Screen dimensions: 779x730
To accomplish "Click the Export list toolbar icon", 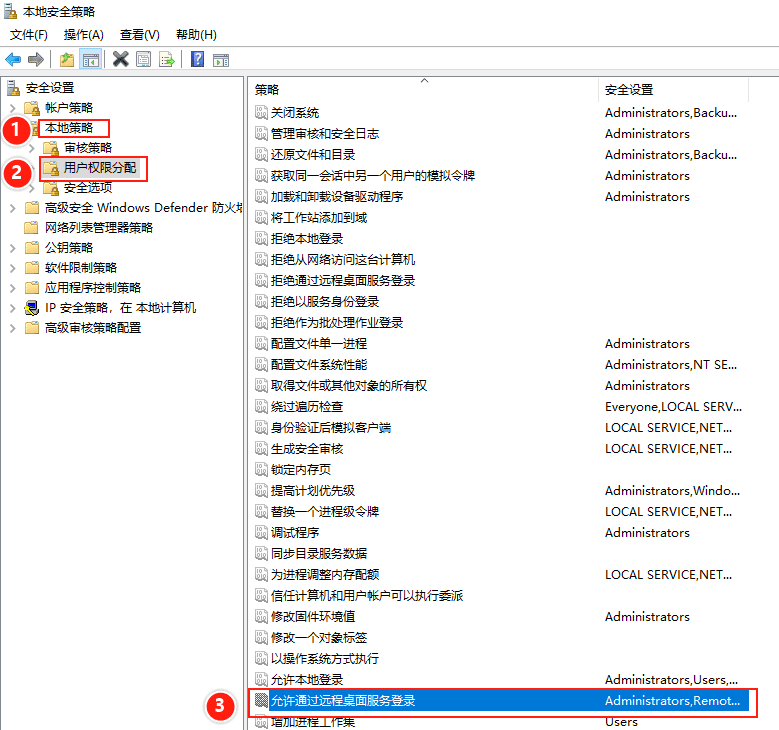I will pos(167,60).
